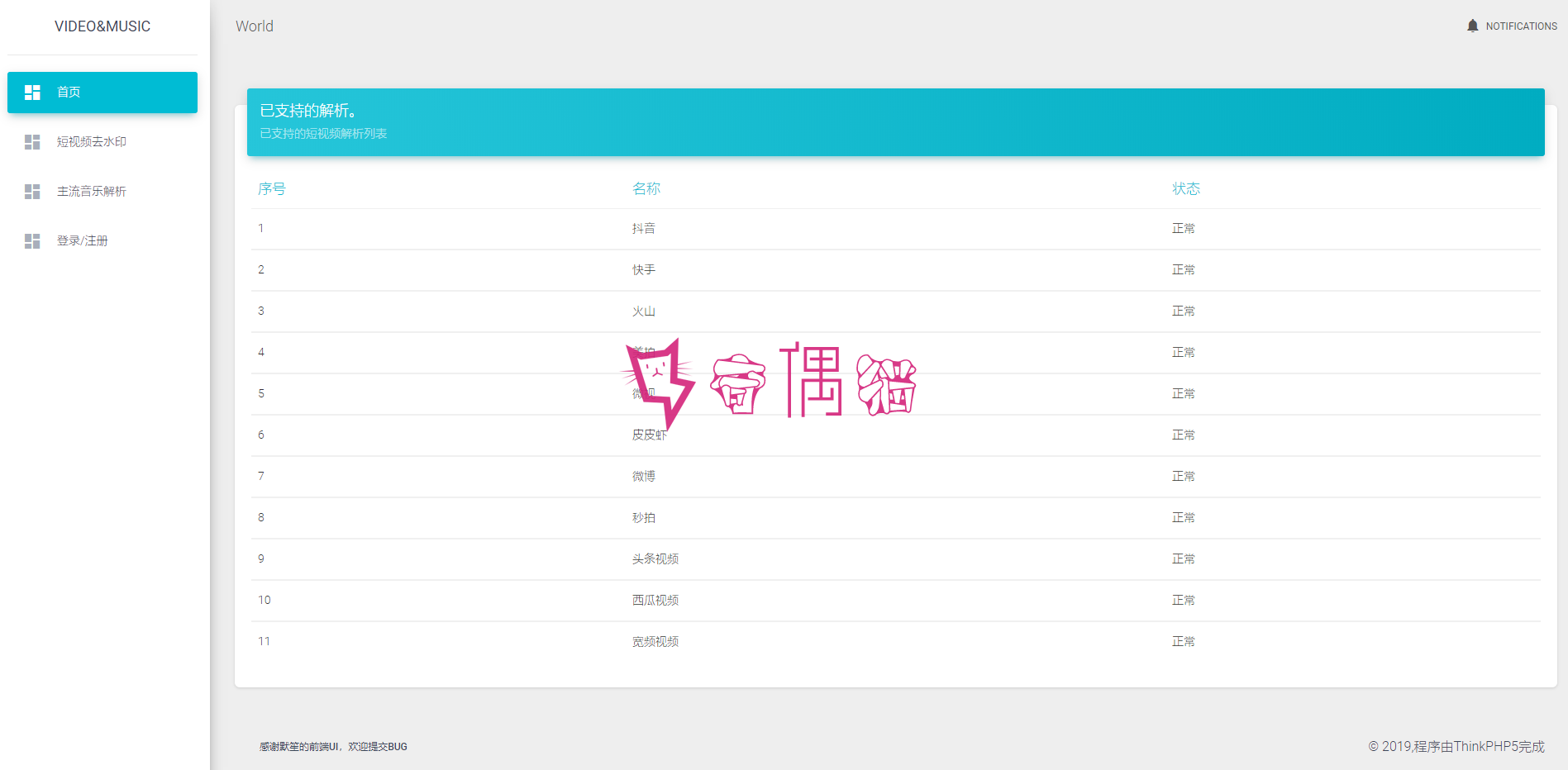Select the 抖音 row name
Image resolution: width=1568 pixels, height=770 pixels.
[x=644, y=229]
